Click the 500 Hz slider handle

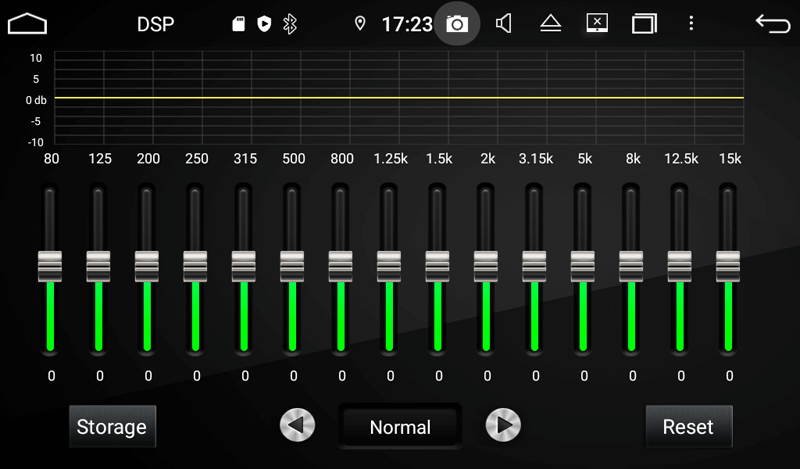coord(292,266)
